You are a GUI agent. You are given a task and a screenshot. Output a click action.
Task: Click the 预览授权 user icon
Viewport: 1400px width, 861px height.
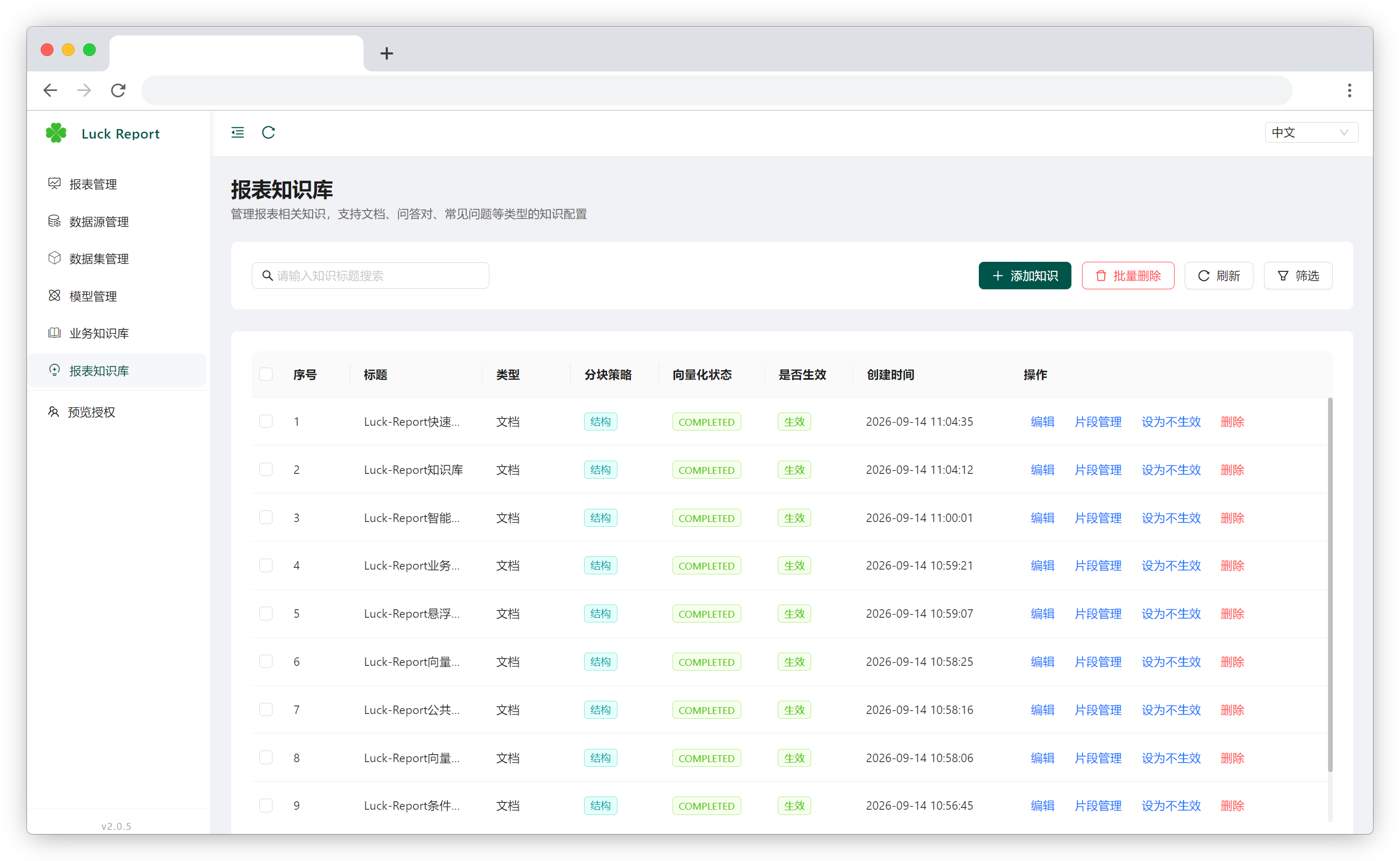pos(53,411)
